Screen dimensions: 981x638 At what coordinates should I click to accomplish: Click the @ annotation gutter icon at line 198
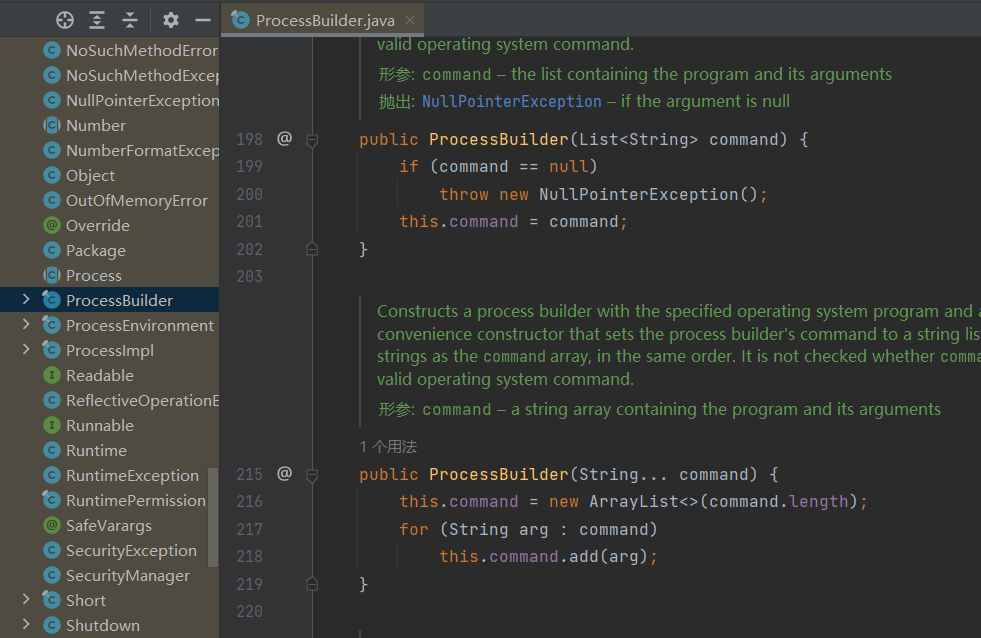(x=284, y=139)
